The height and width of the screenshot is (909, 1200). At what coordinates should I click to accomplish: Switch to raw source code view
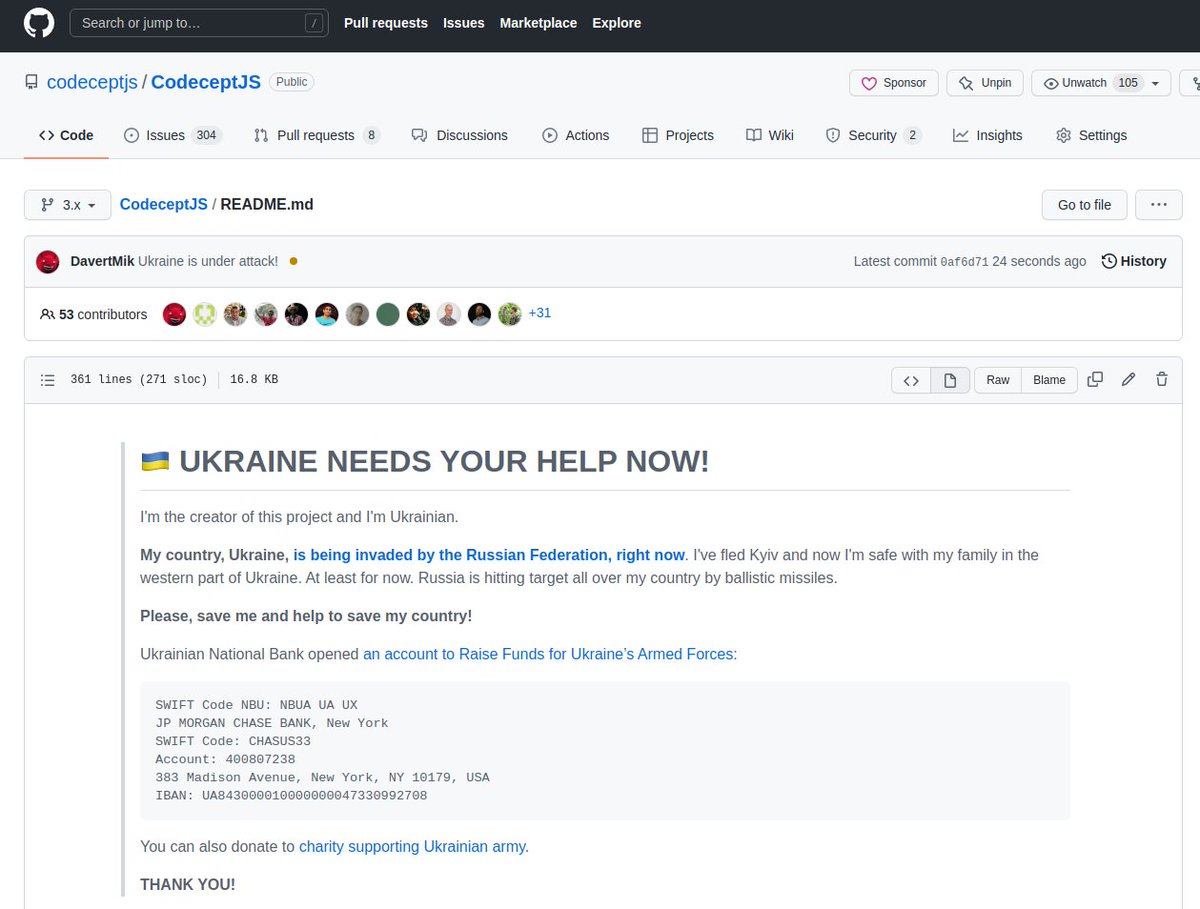pos(911,380)
